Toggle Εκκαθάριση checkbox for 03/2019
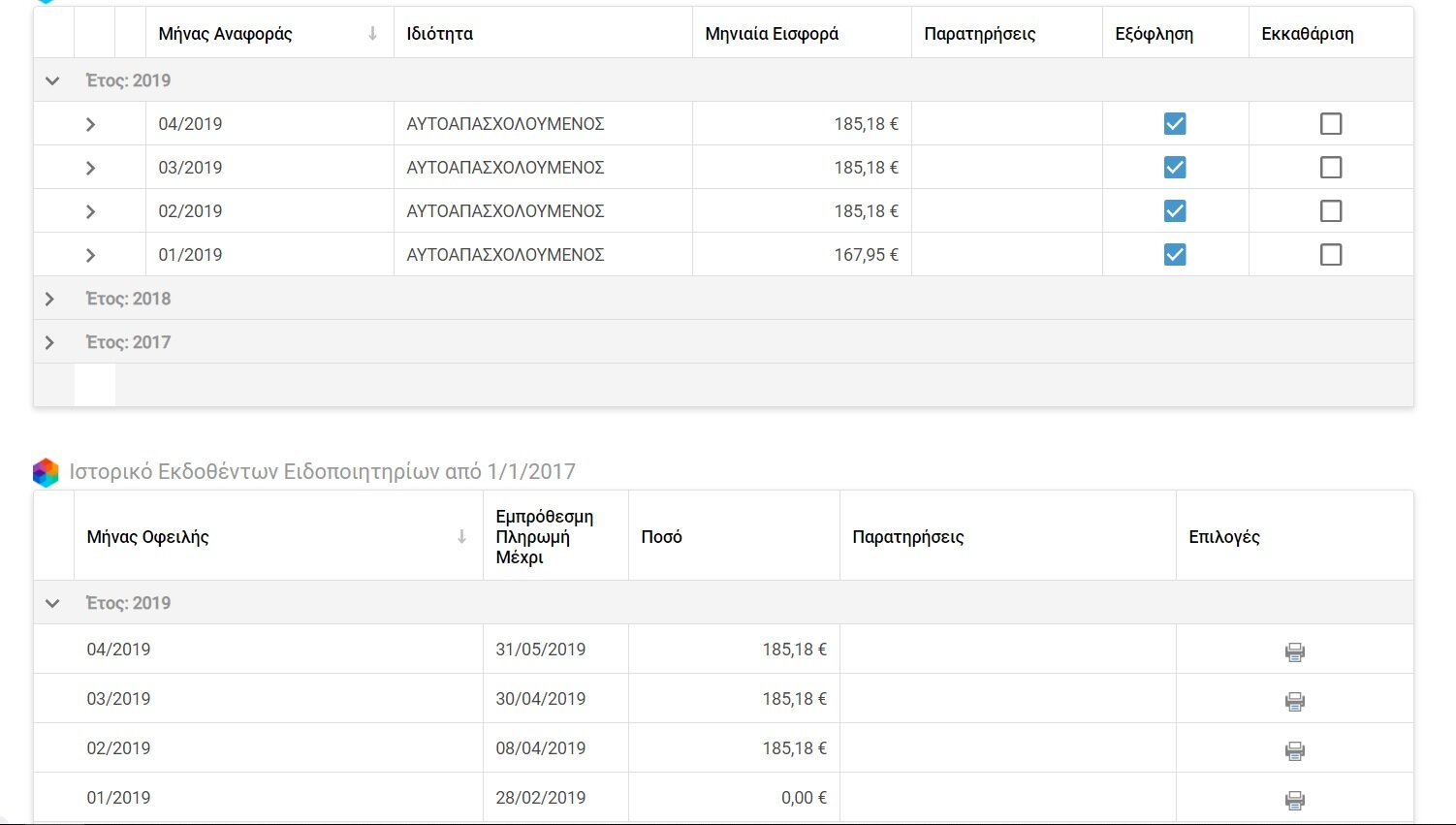The width and height of the screenshot is (1456, 825). pos(1331,168)
